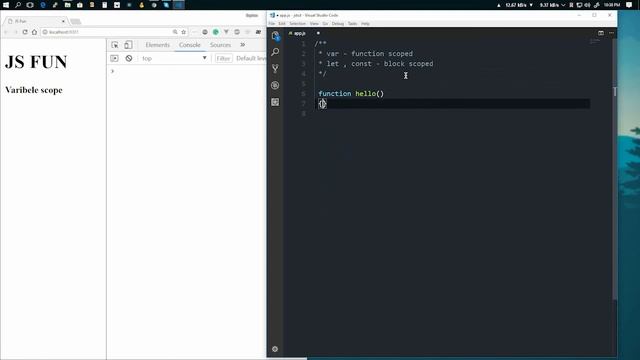640x360 pixels.
Task: Switch to the Sources tab in DevTools
Action: (220, 45)
